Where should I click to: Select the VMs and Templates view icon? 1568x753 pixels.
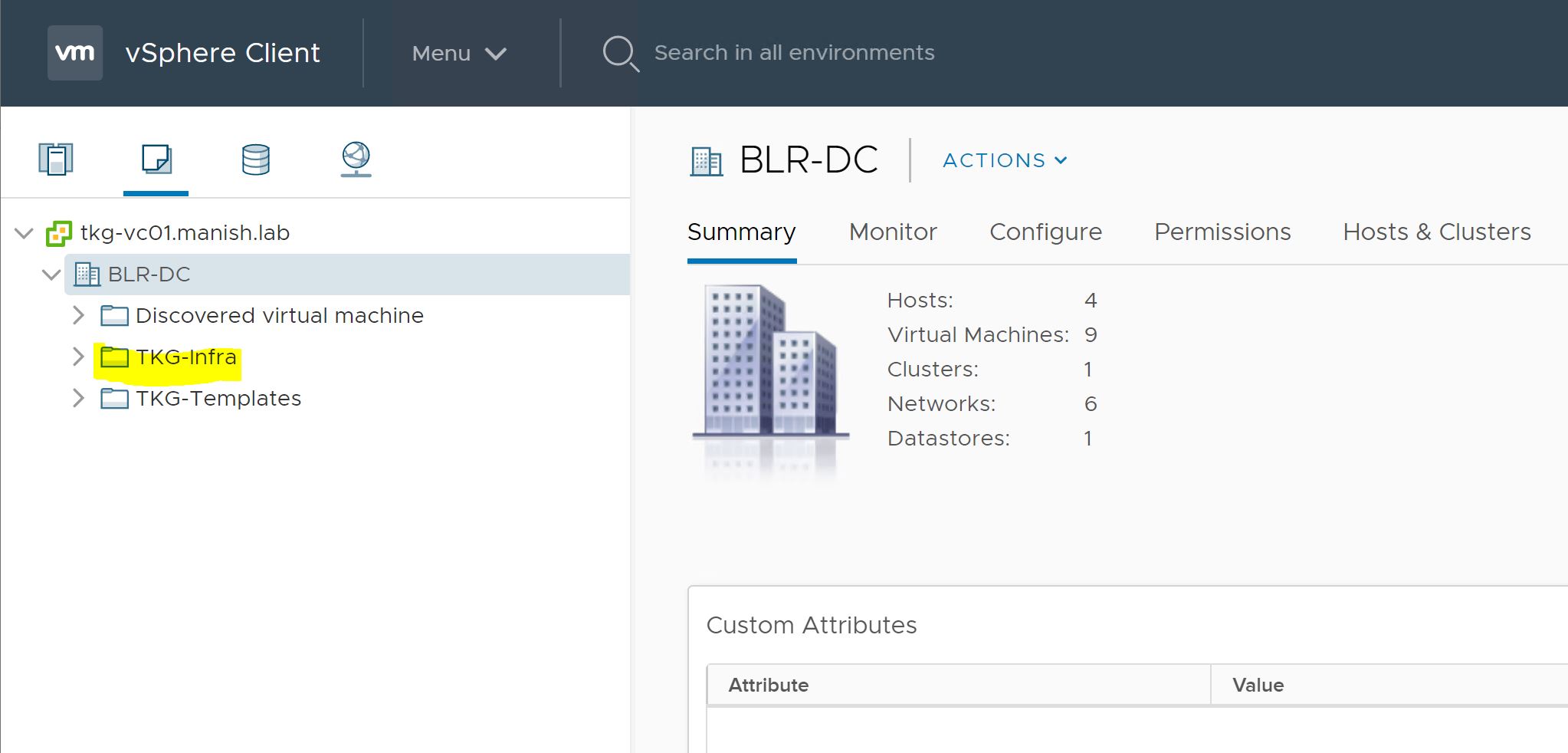click(x=156, y=159)
